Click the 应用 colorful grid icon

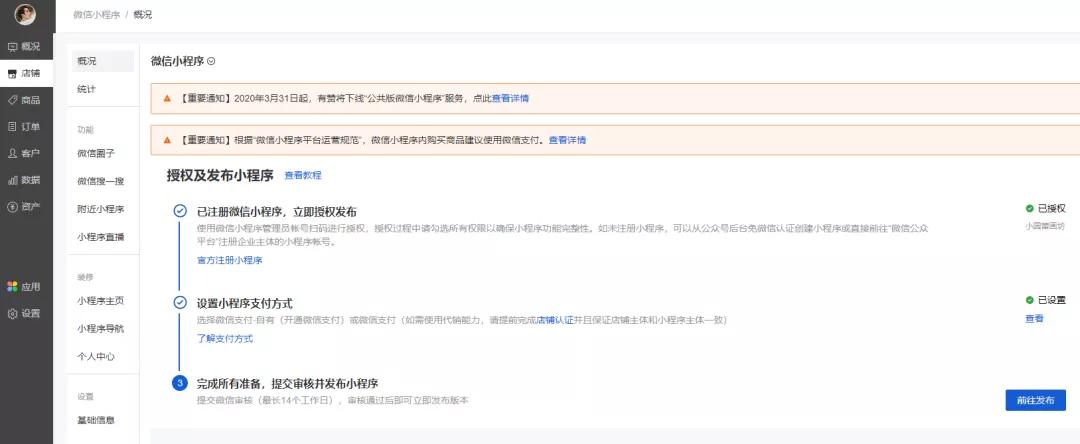tap(12, 286)
